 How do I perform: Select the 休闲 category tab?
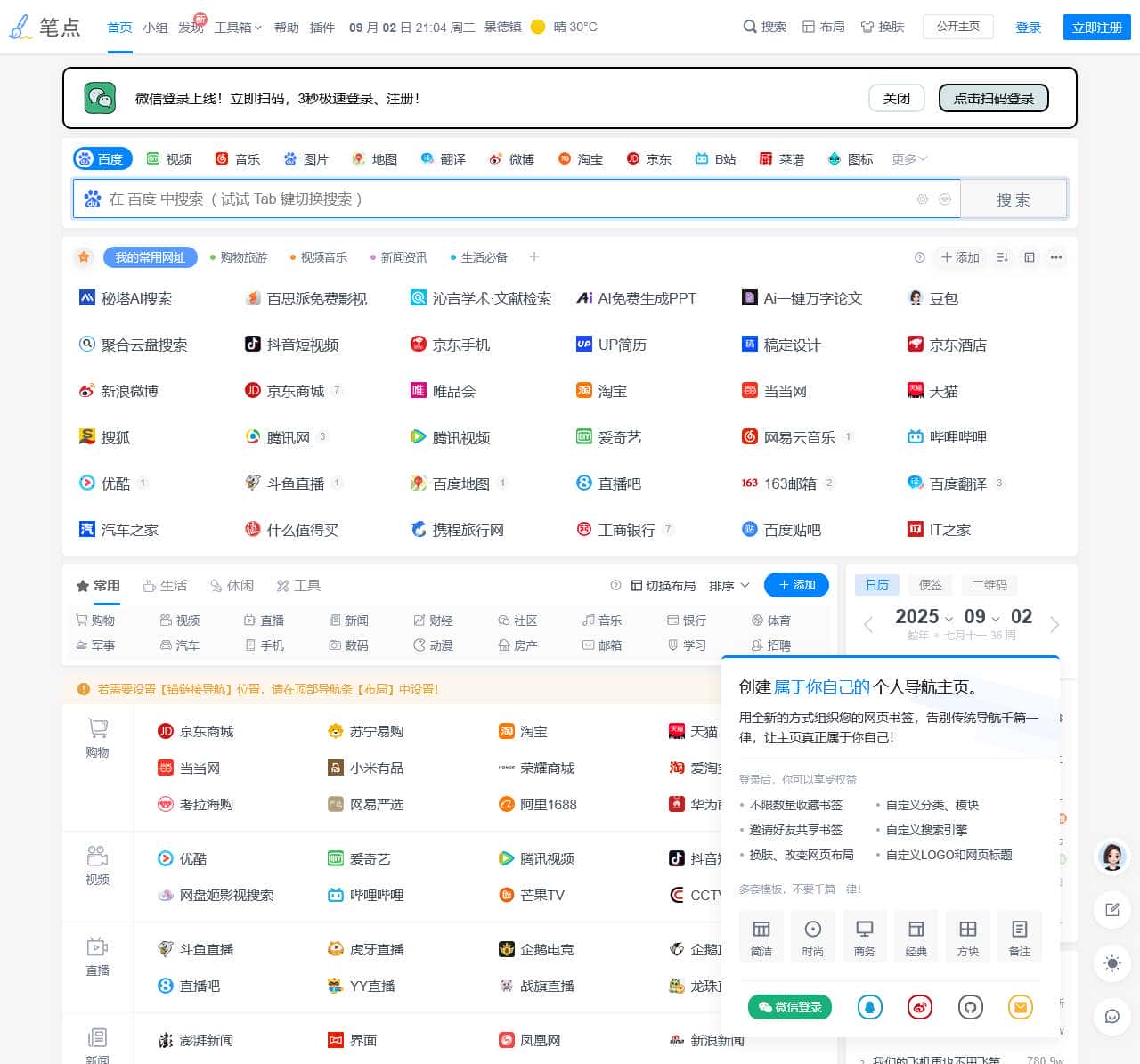point(232,585)
